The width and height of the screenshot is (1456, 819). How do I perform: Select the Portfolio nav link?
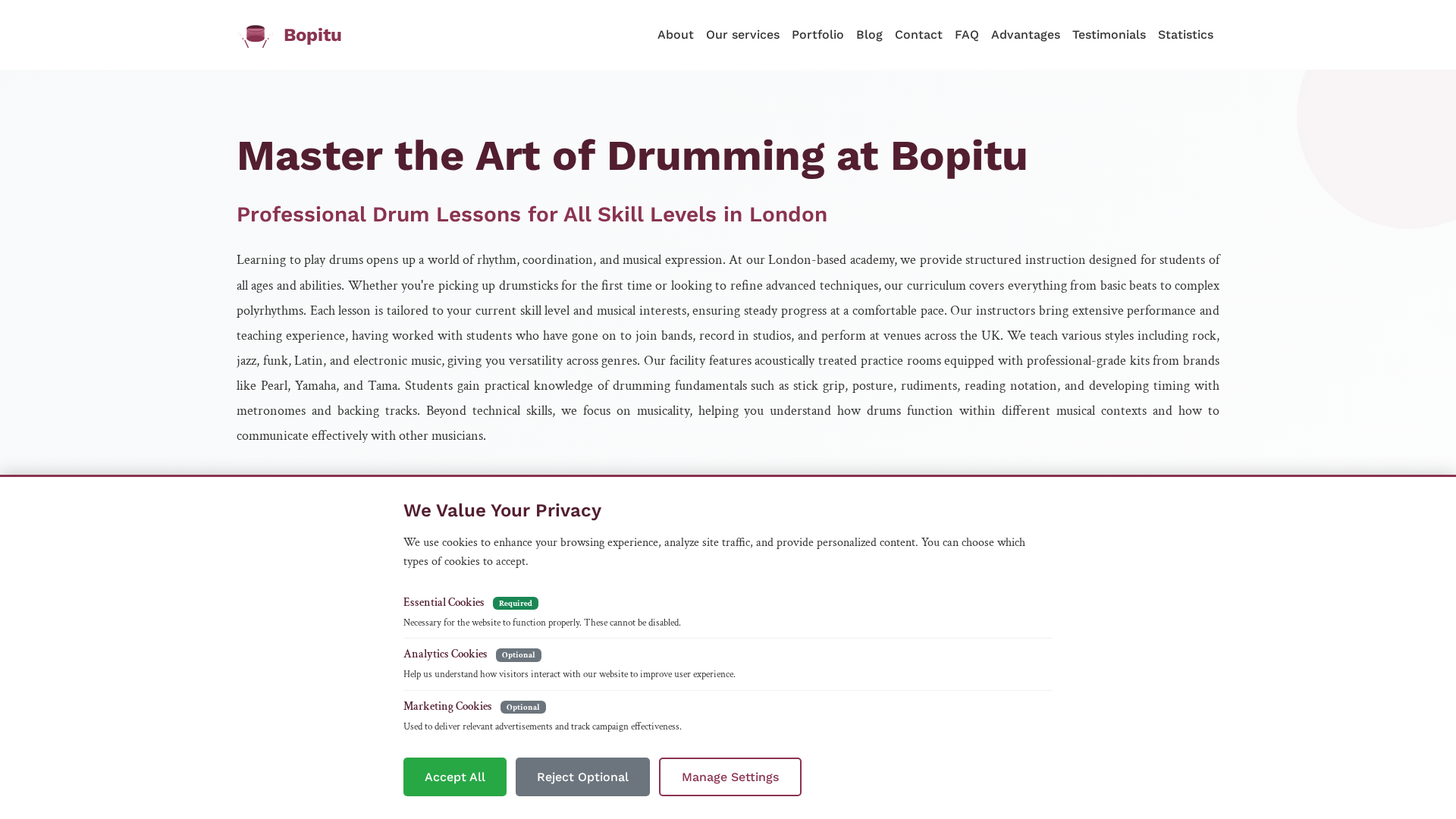817,35
